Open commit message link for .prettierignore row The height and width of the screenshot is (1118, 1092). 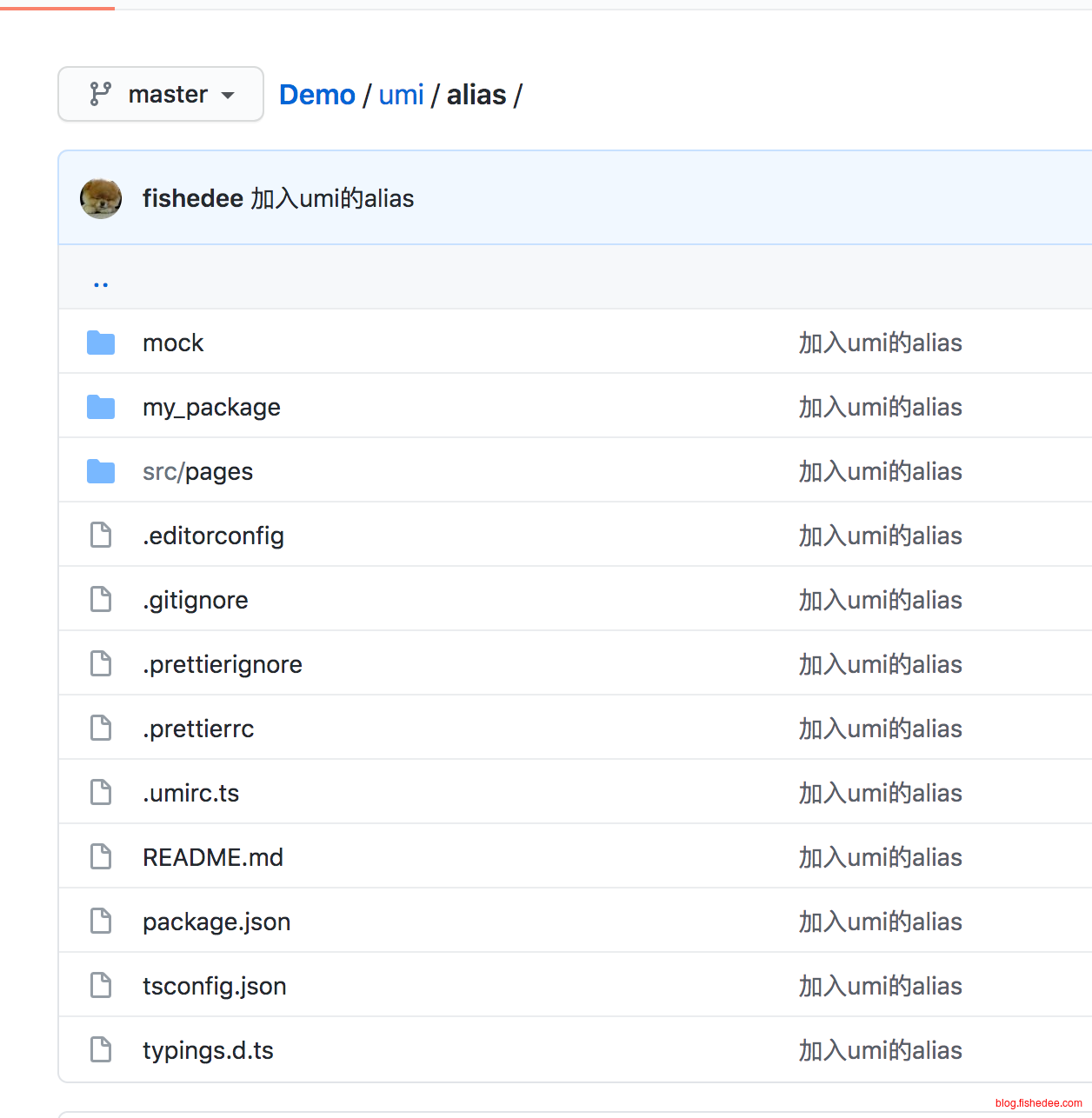coord(880,664)
